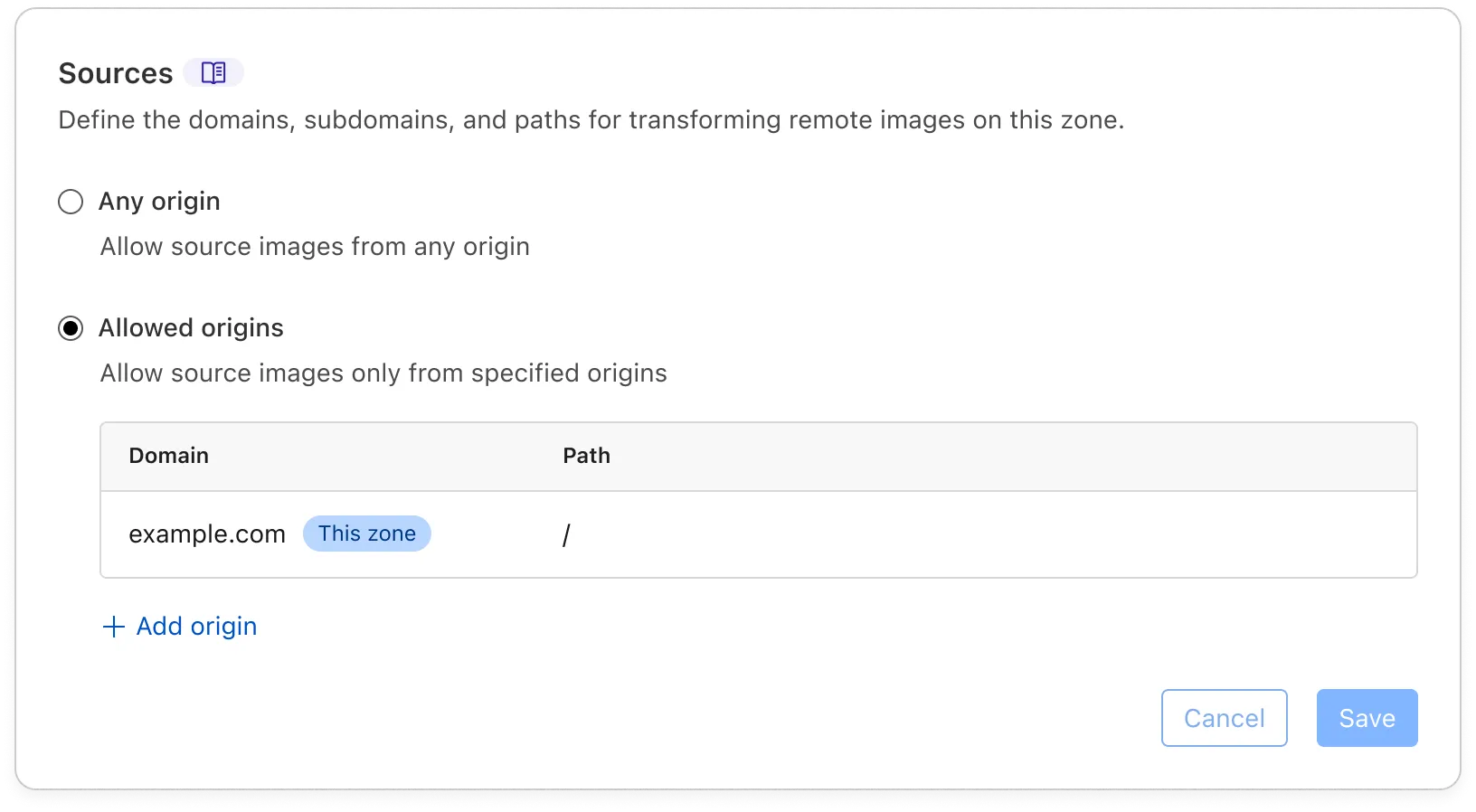The width and height of the screenshot is (1476, 812).
Task: Click the Sources heading
Action: click(x=115, y=72)
